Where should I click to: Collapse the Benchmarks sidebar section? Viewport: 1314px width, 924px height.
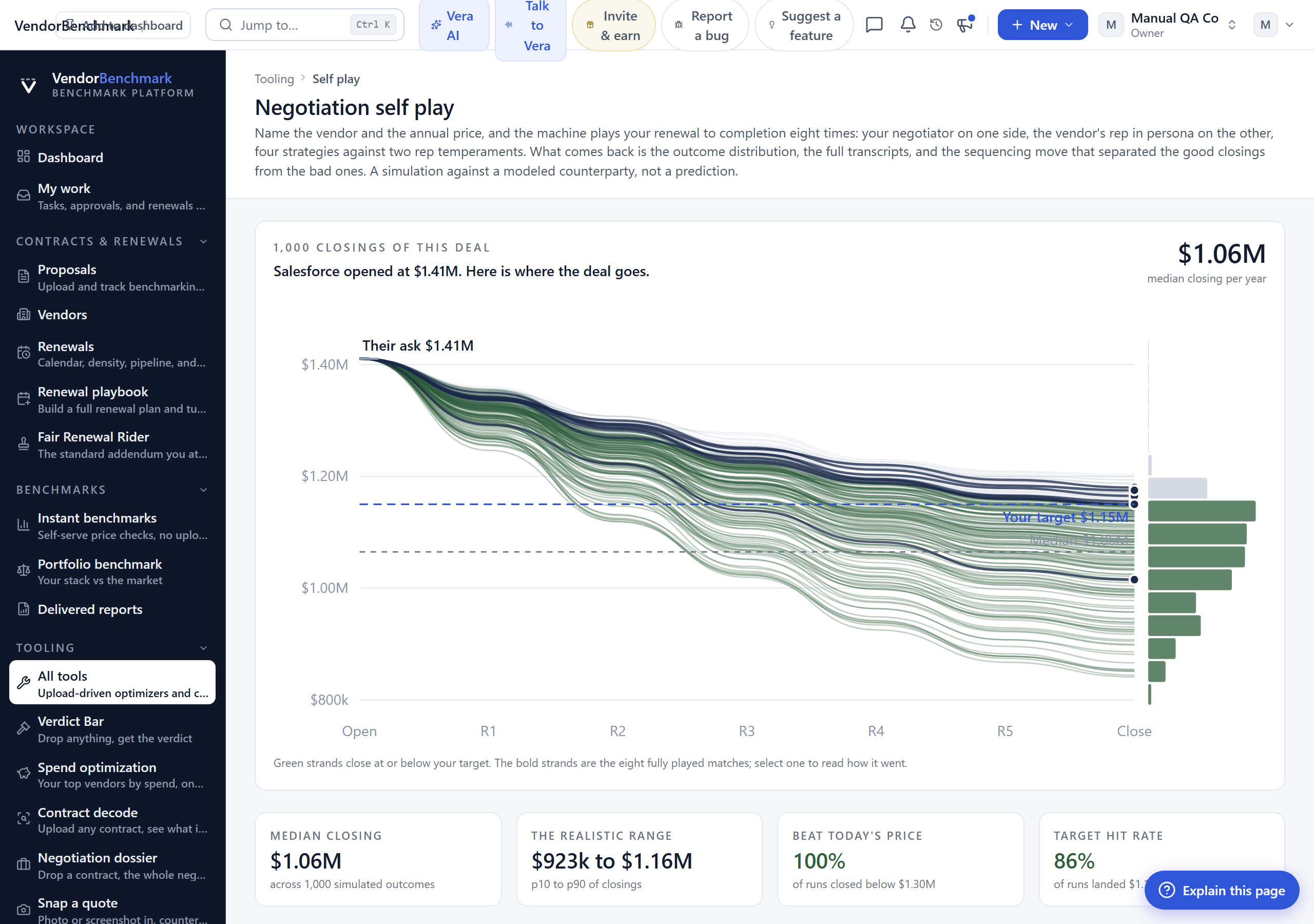pyautogui.click(x=204, y=490)
